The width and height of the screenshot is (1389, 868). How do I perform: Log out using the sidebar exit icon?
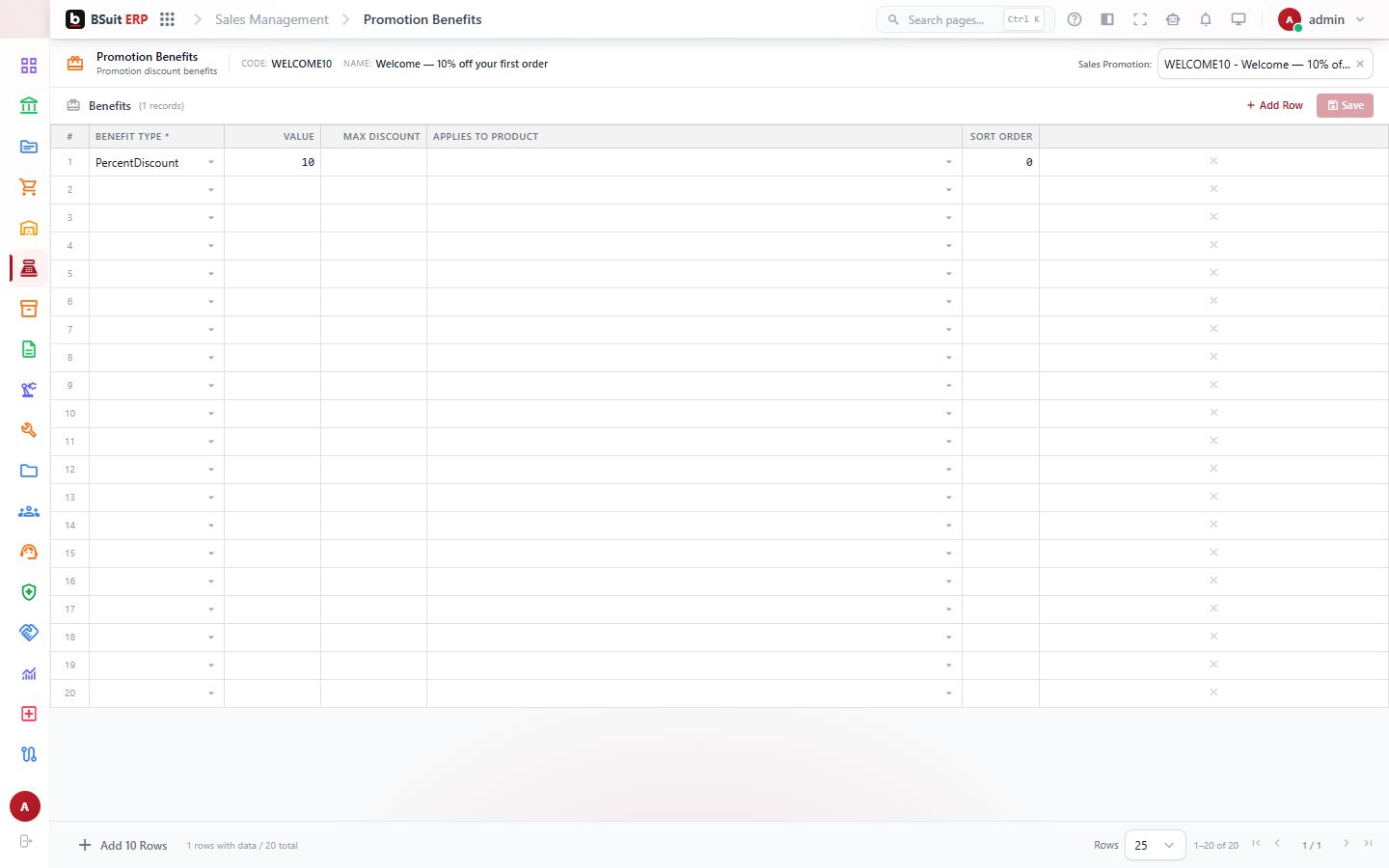click(26, 841)
